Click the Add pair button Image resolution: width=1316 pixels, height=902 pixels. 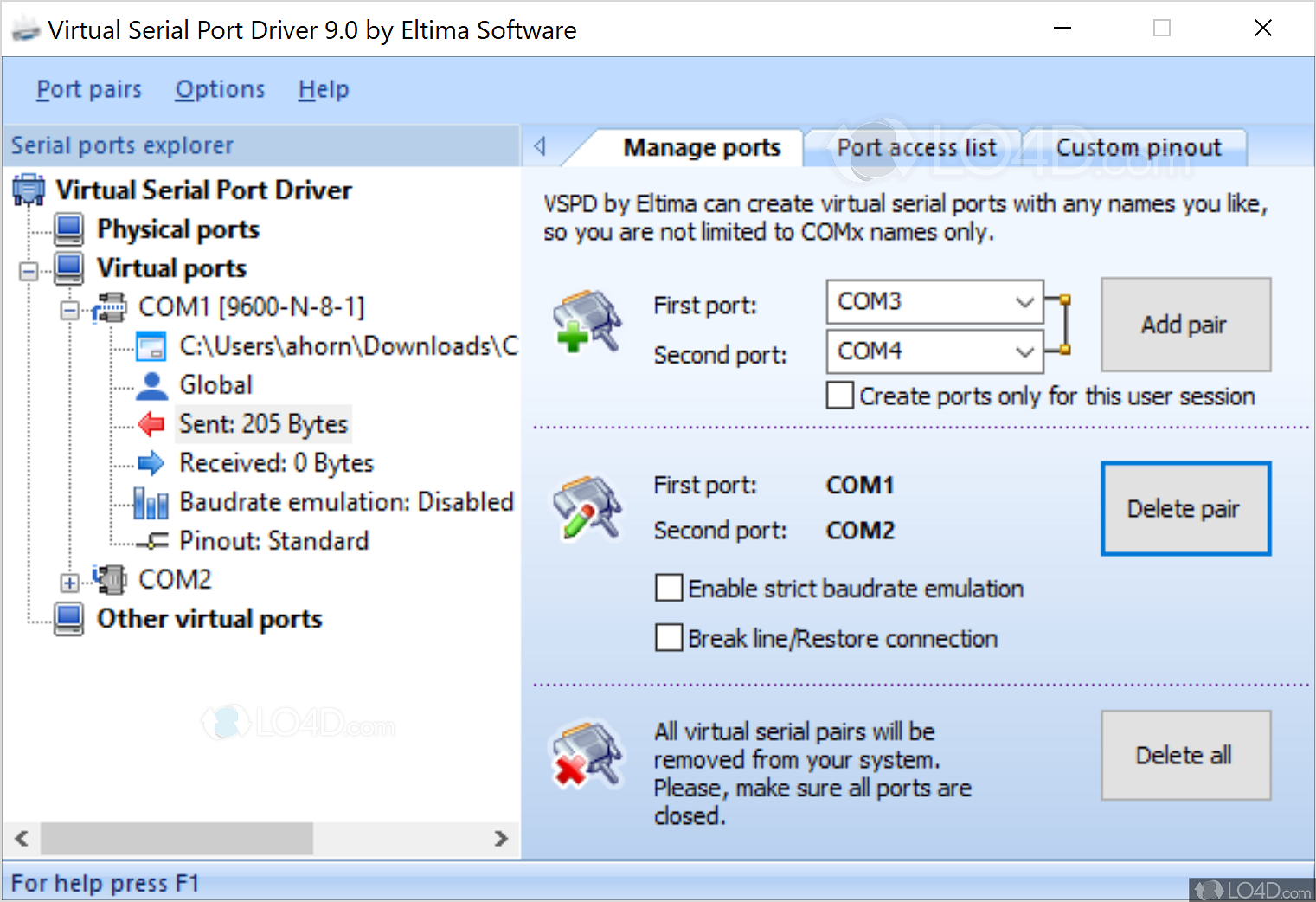pos(1184,325)
